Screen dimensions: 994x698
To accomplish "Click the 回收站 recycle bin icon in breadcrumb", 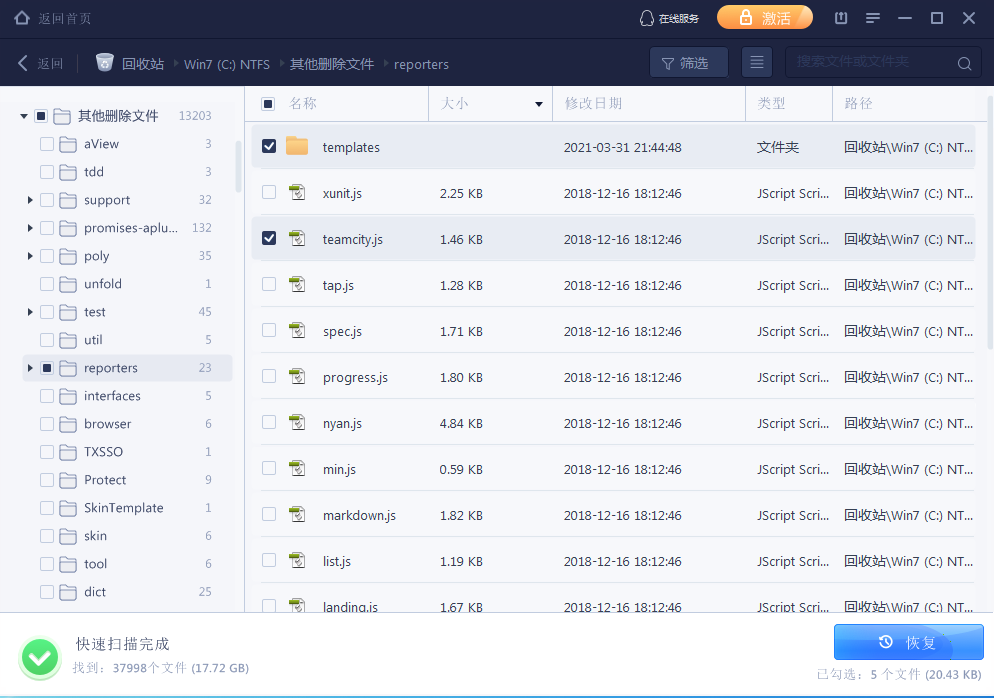I will (104, 63).
